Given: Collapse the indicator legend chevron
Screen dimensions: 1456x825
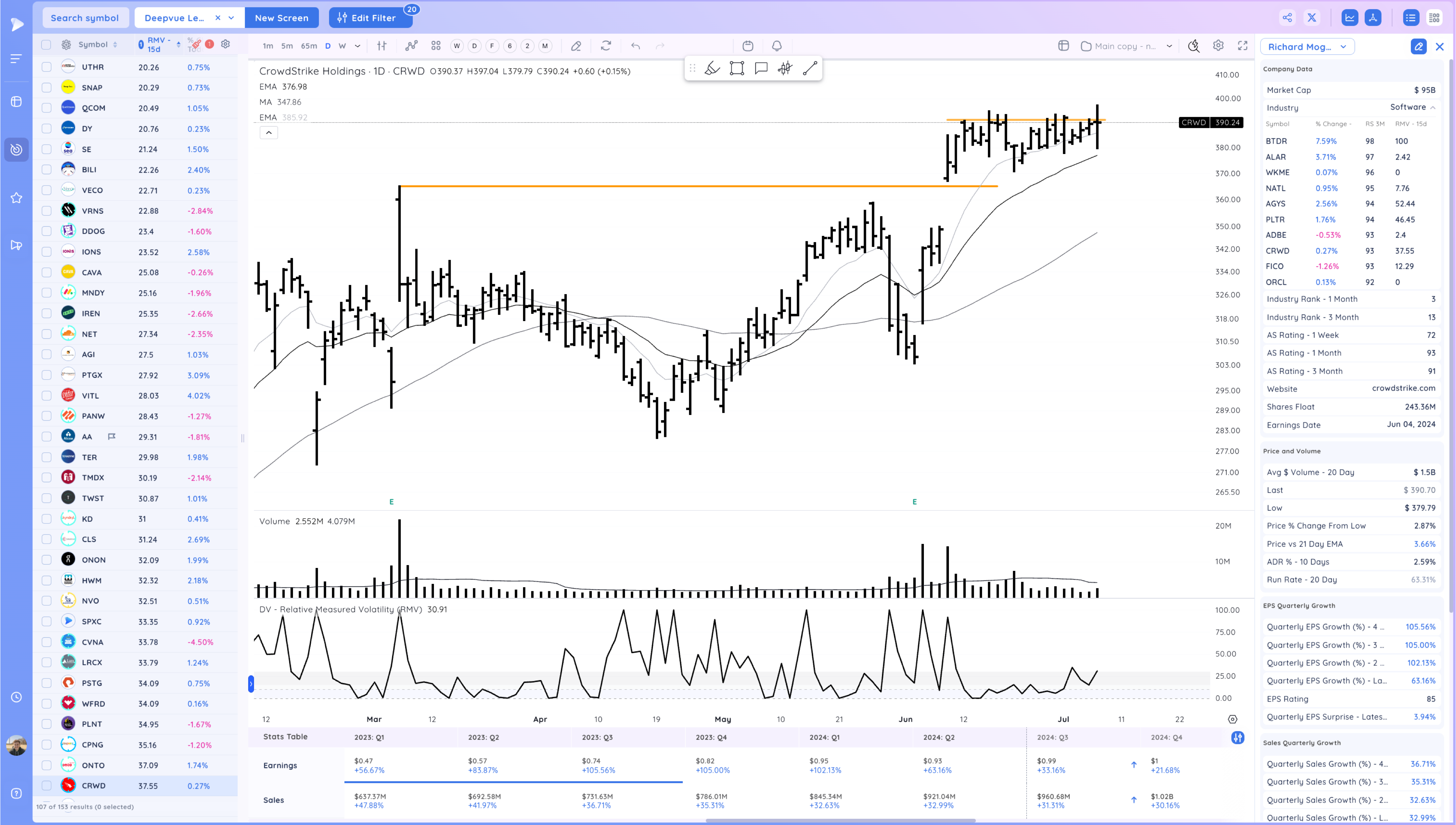Looking at the screenshot, I should click(x=268, y=133).
